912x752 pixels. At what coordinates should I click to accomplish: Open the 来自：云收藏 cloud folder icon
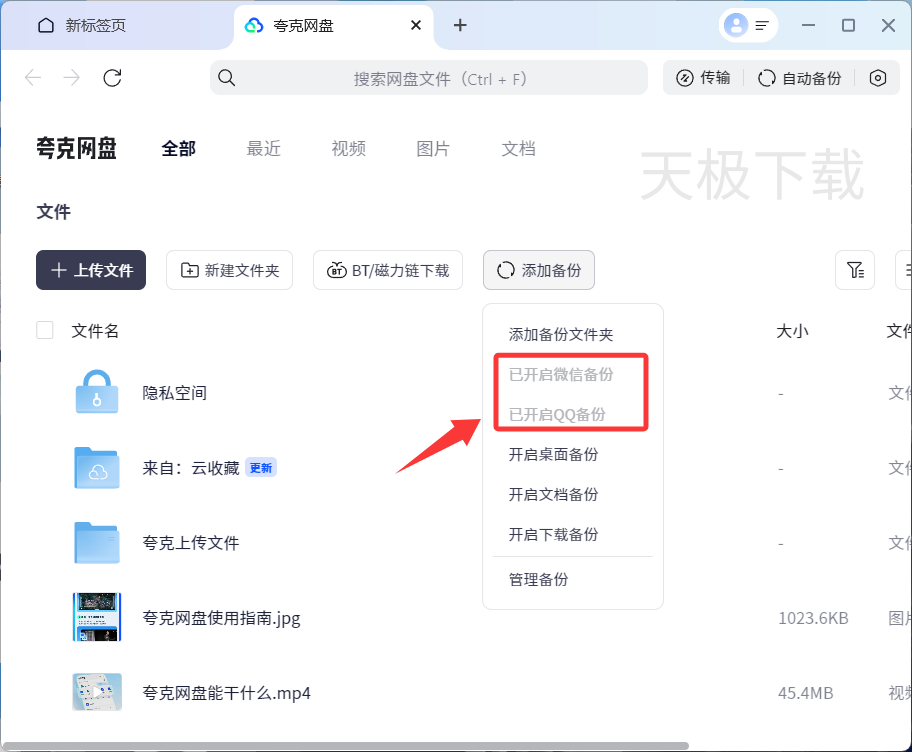[97, 468]
